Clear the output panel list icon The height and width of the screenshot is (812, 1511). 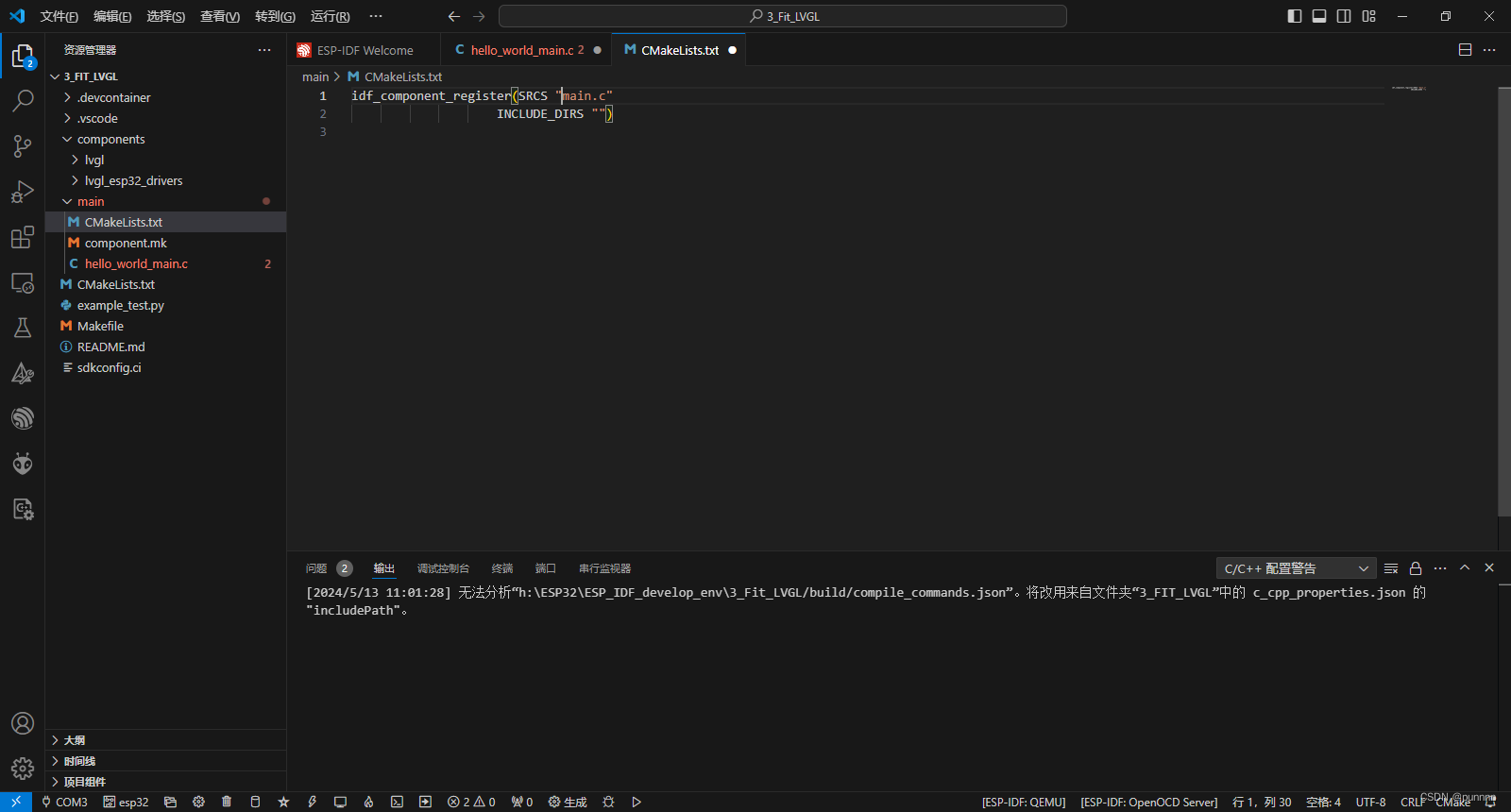1391,568
